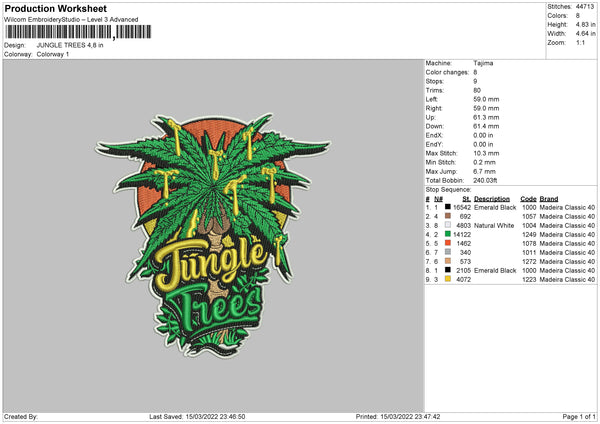Click the 'Description' column header
This screenshot has height=424, width=600.
coord(492,199)
